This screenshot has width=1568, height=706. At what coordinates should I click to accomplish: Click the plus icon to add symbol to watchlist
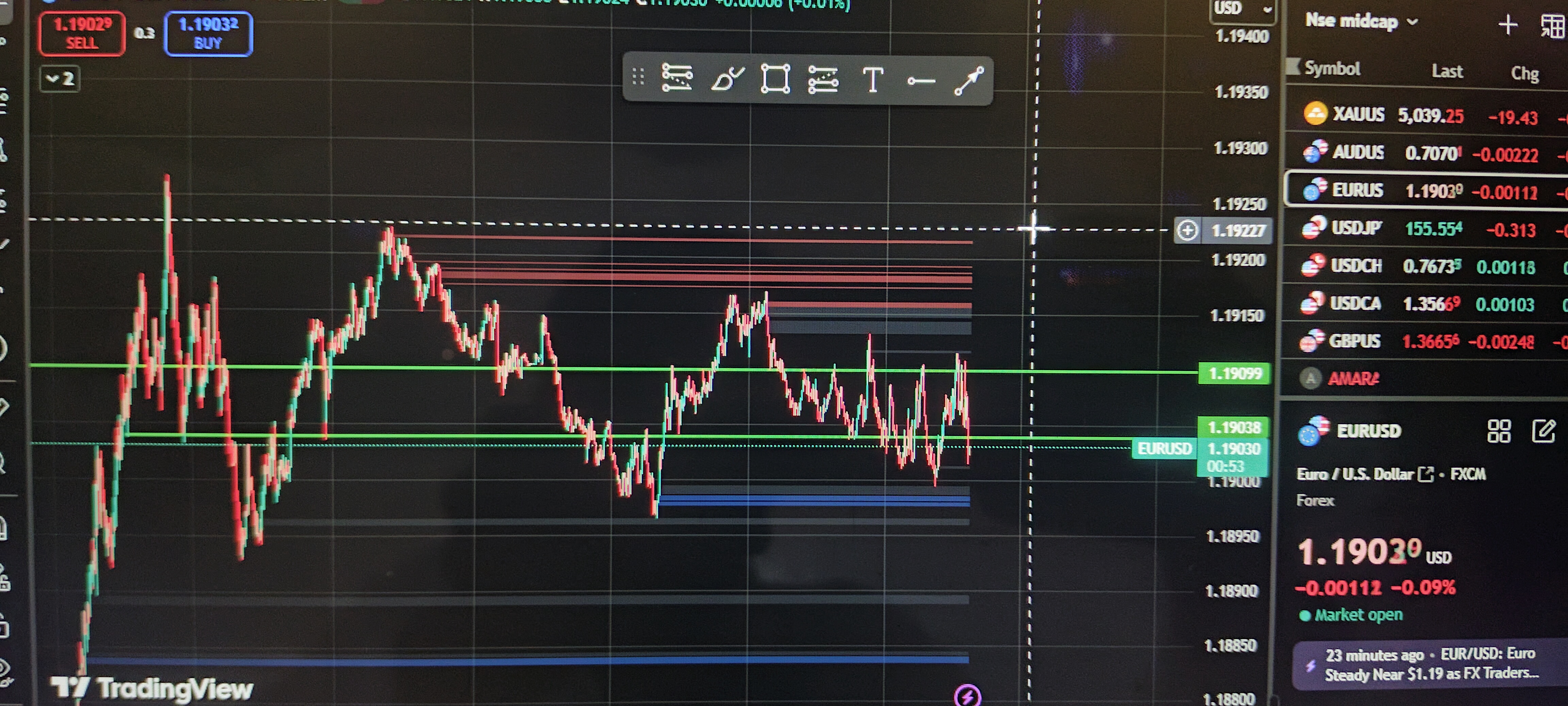[1507, 25]
